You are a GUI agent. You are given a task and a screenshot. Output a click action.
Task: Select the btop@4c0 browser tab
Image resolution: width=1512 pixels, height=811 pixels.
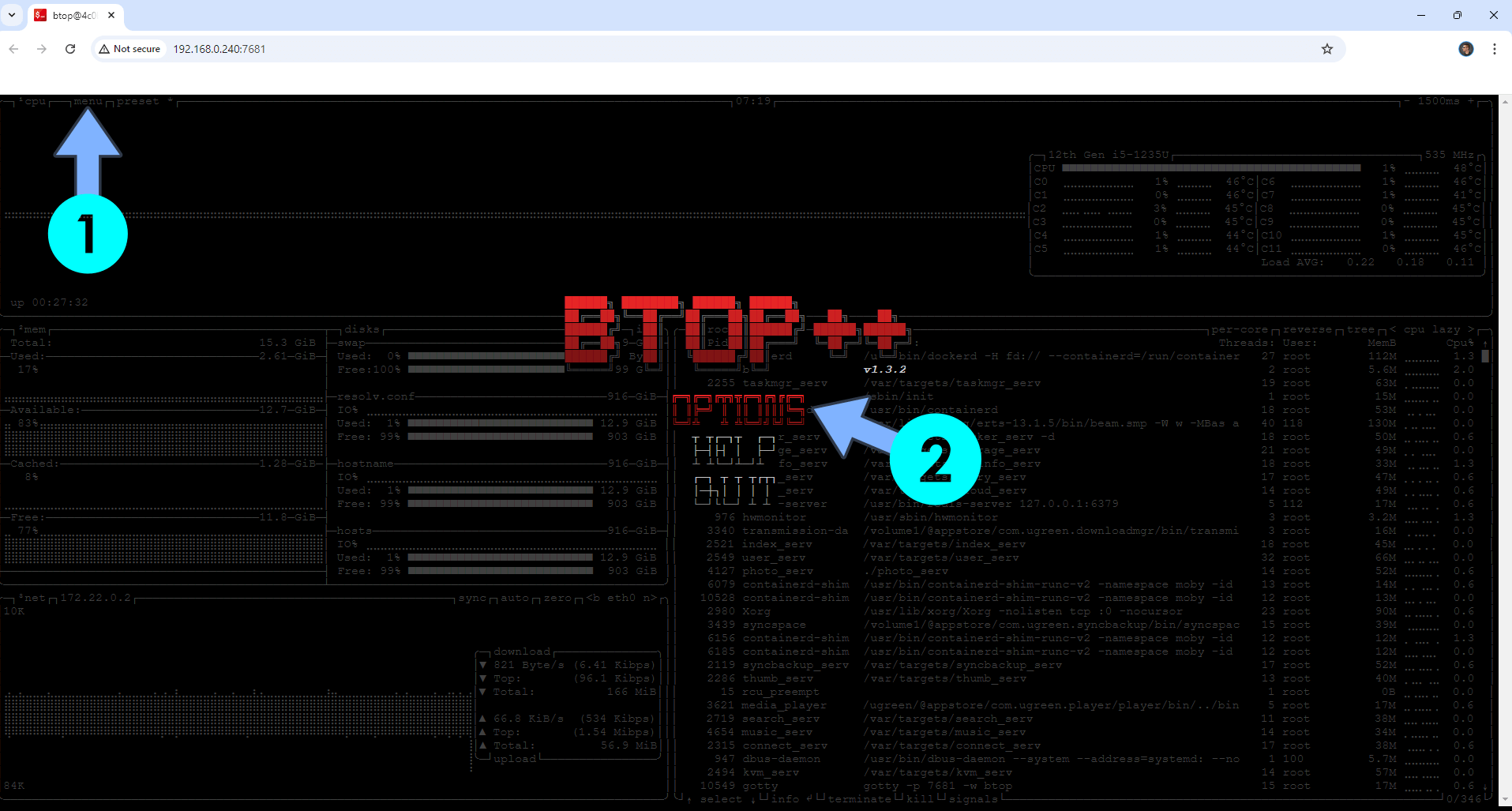75,15
